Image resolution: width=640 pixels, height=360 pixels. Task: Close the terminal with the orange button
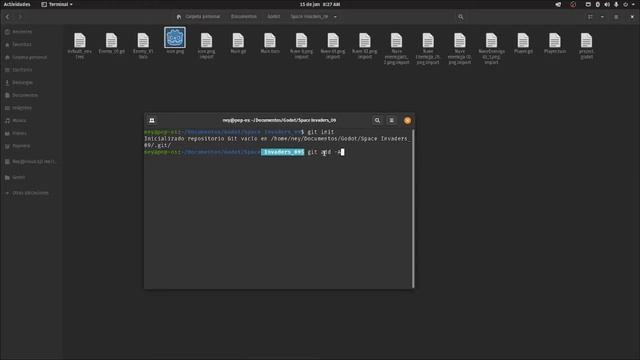pyautogui.click(x=407, y=120)
